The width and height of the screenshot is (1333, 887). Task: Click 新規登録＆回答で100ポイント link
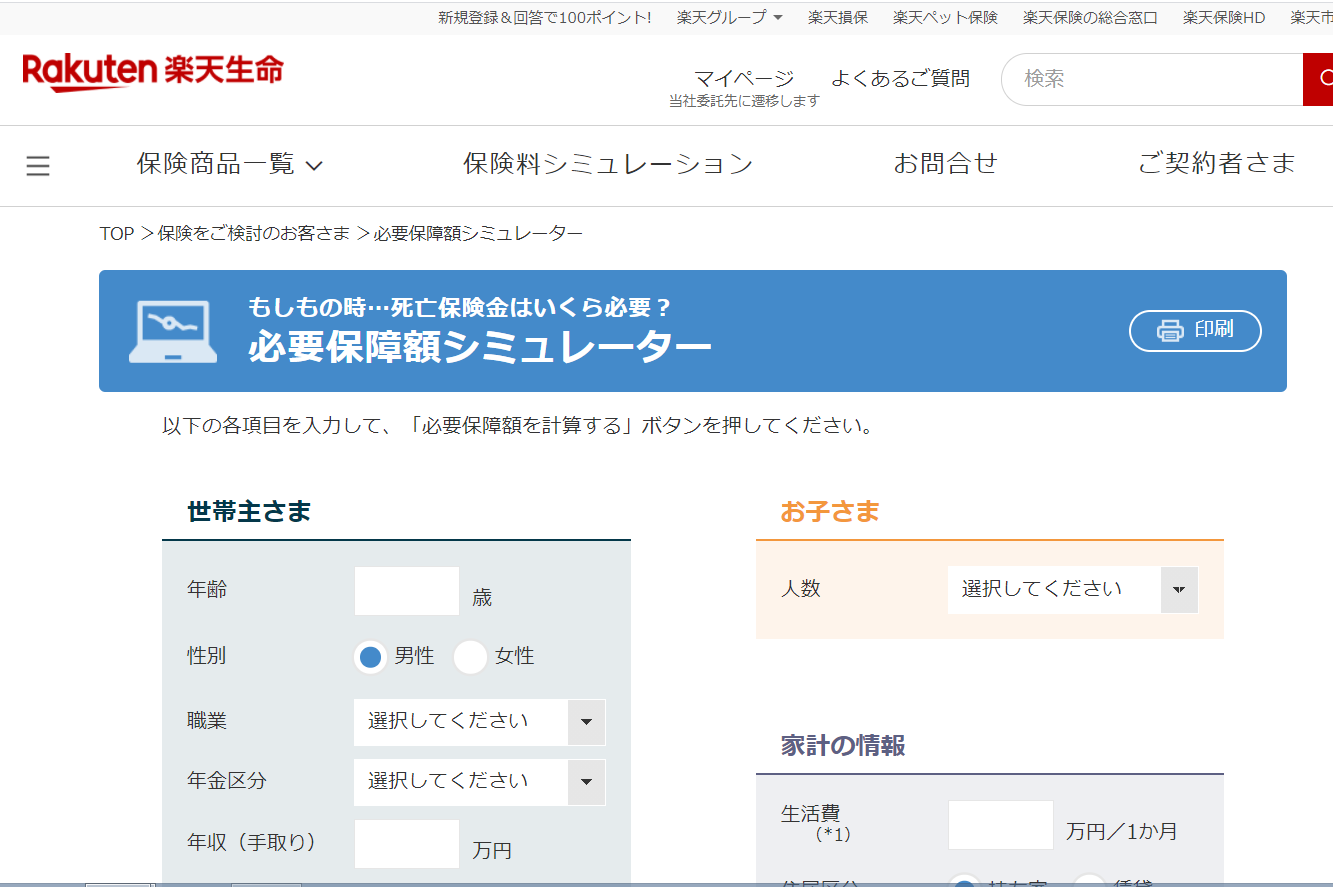[x=545, y=17]
